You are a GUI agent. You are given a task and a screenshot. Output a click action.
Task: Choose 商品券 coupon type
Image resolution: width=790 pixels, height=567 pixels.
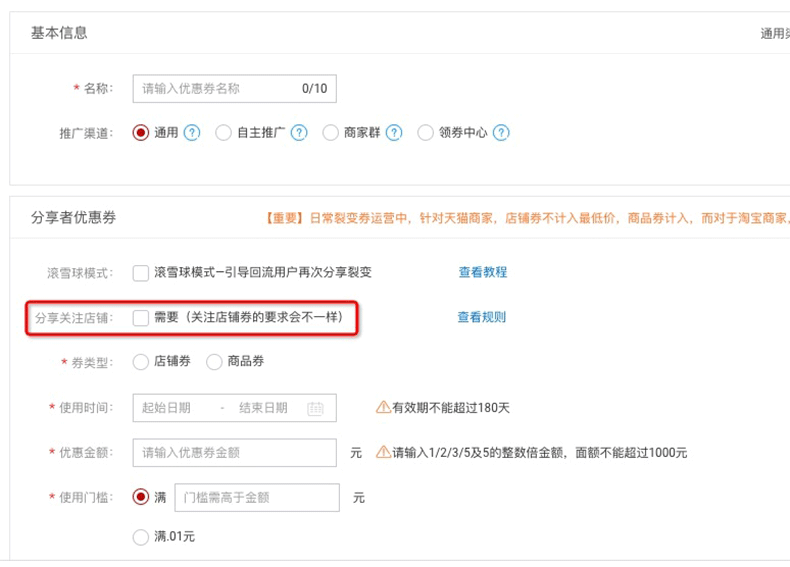coord(214,362)
